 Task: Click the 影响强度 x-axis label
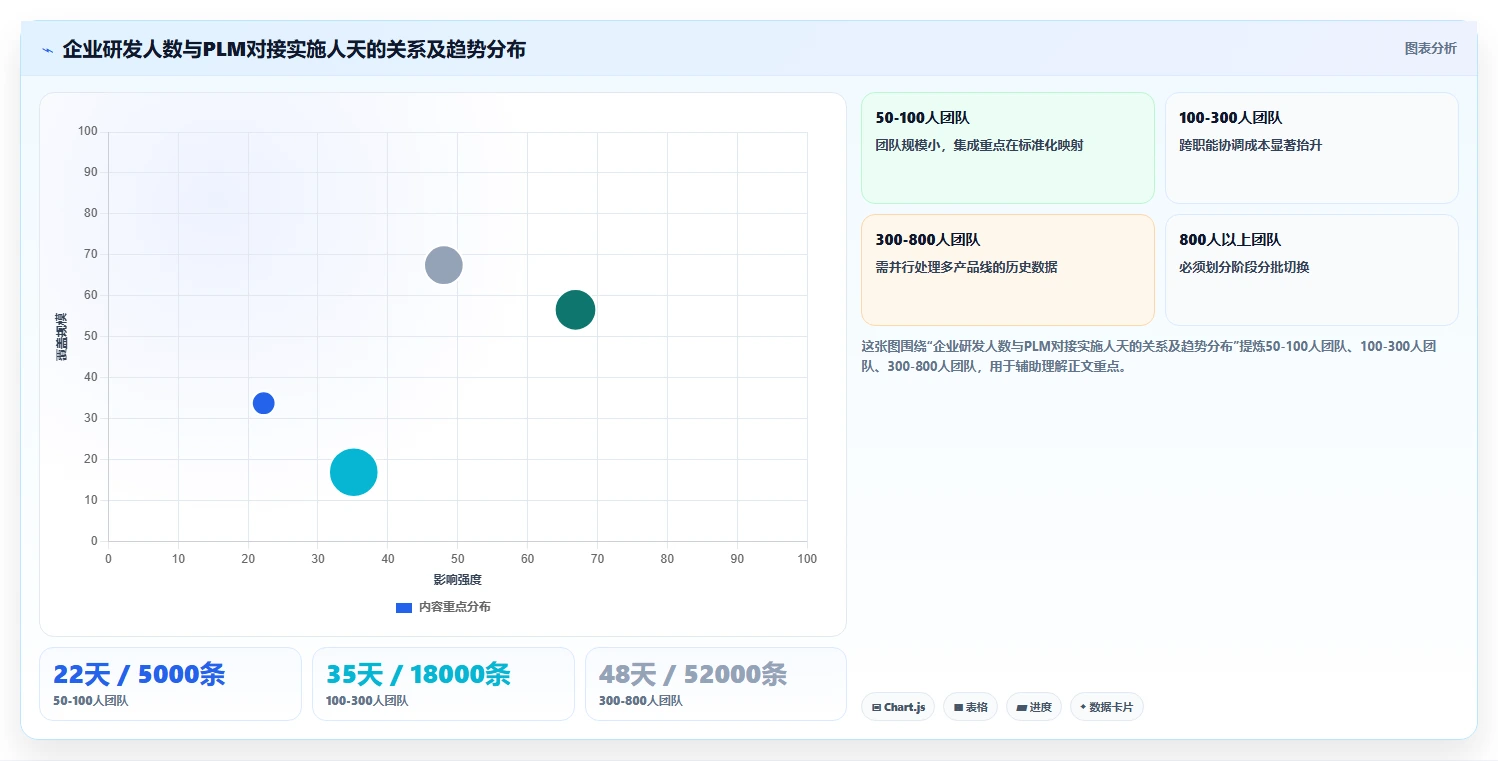click(x=457, y=580)
